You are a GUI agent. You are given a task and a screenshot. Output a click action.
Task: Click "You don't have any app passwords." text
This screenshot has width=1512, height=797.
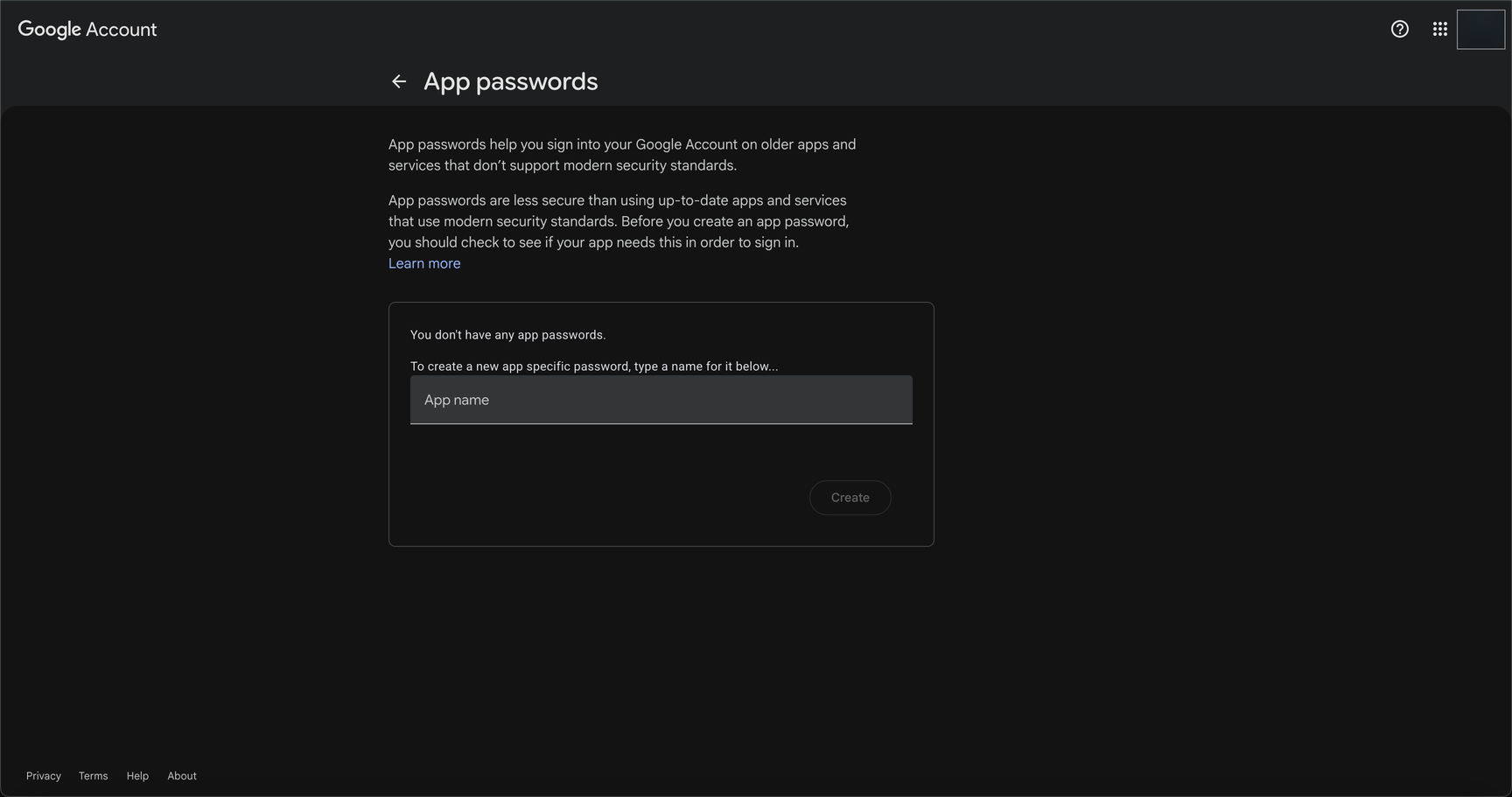point(508,335)
